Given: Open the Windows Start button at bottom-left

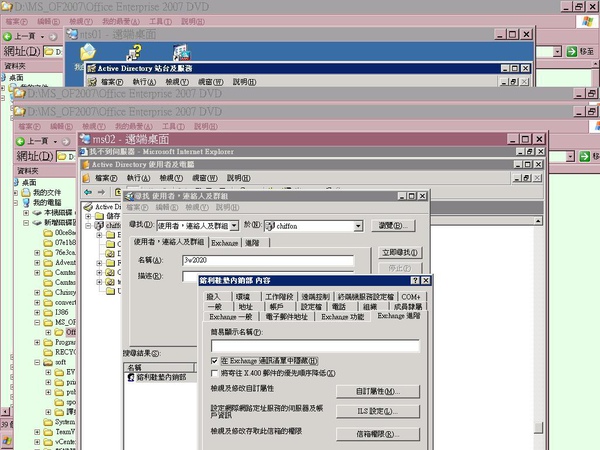Looking at the screenshot, I should pos(7,442).
